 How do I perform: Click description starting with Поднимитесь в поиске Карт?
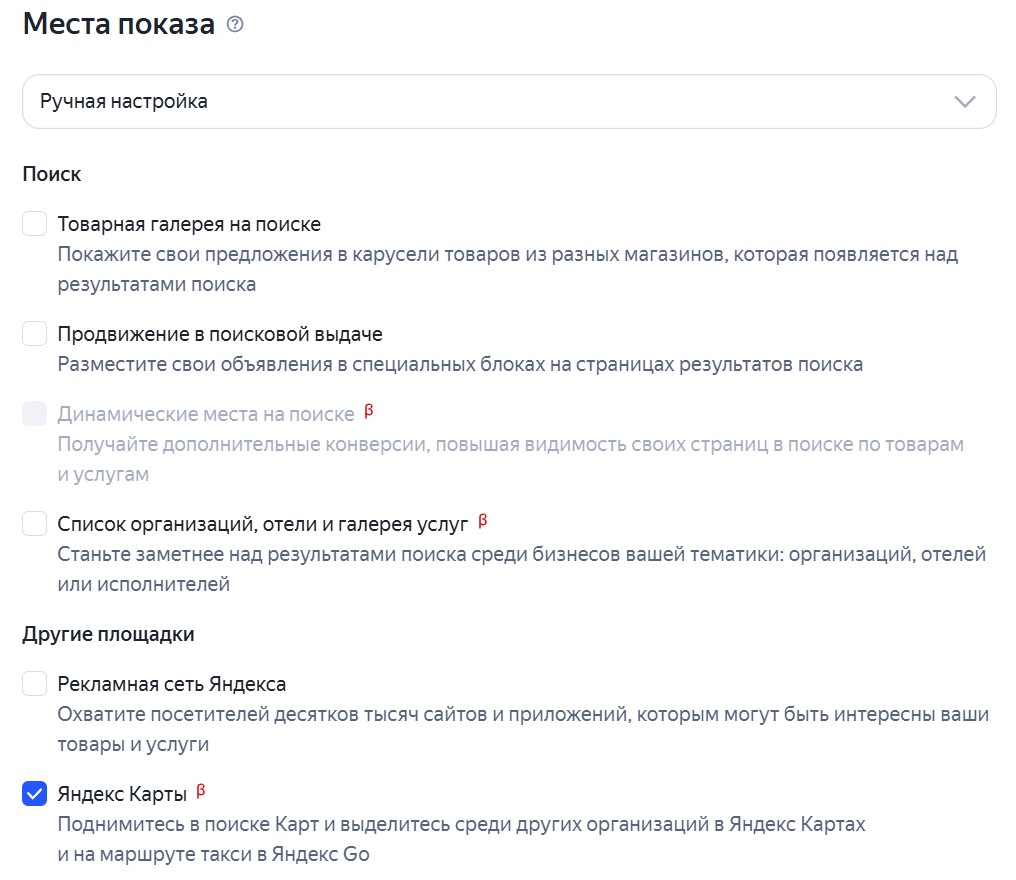[461, 839]
